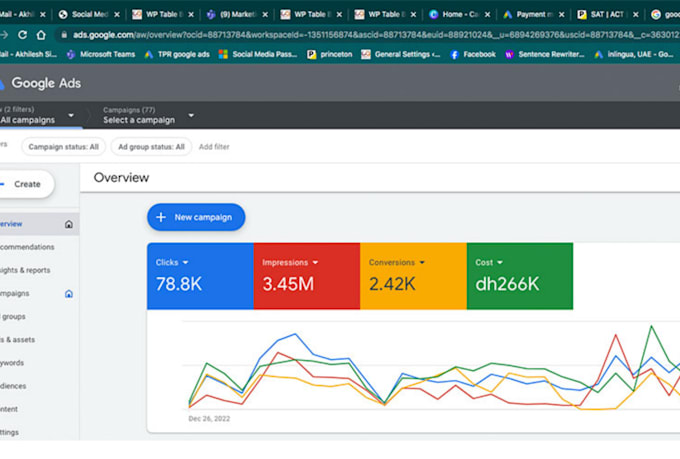This screenshot has width=680, height=459.
Task: Open Ads & assets in the sidebar
Action: tap(17, 340)
